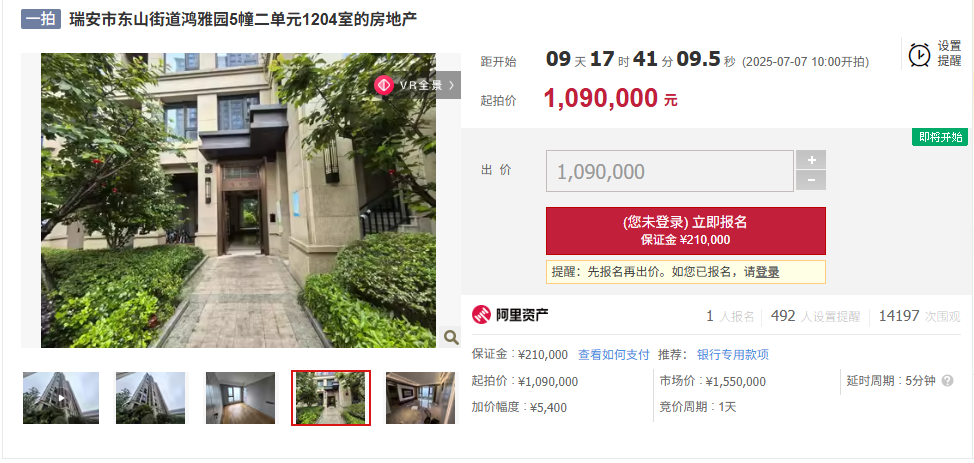The width and height of the screenshot is (974, 463).
Task: Open the 查看如何支付 link
Action: (614, 354)
